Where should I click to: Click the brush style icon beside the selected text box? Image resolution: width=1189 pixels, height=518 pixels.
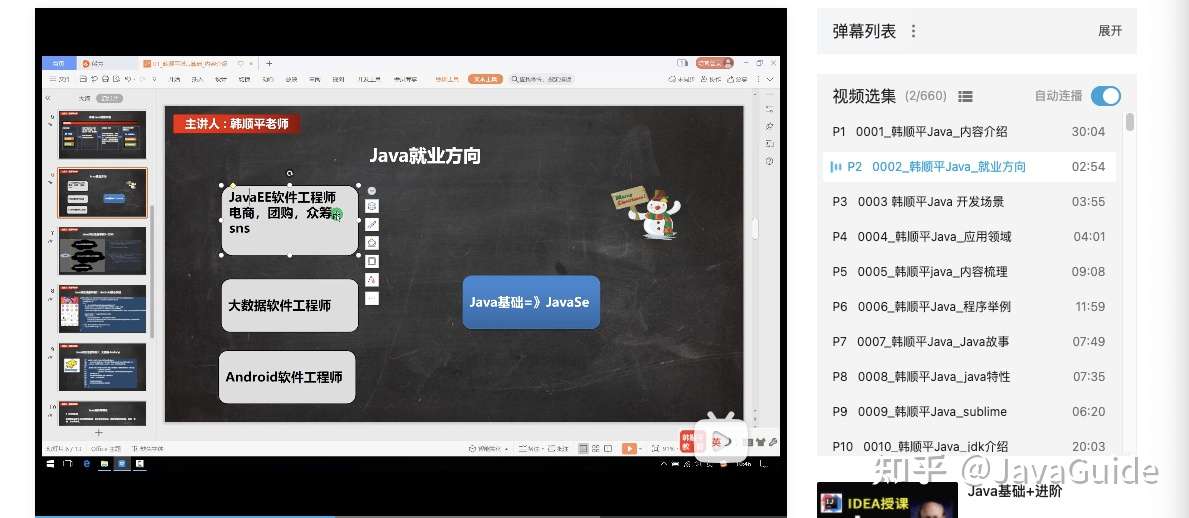tap(372, 224)
